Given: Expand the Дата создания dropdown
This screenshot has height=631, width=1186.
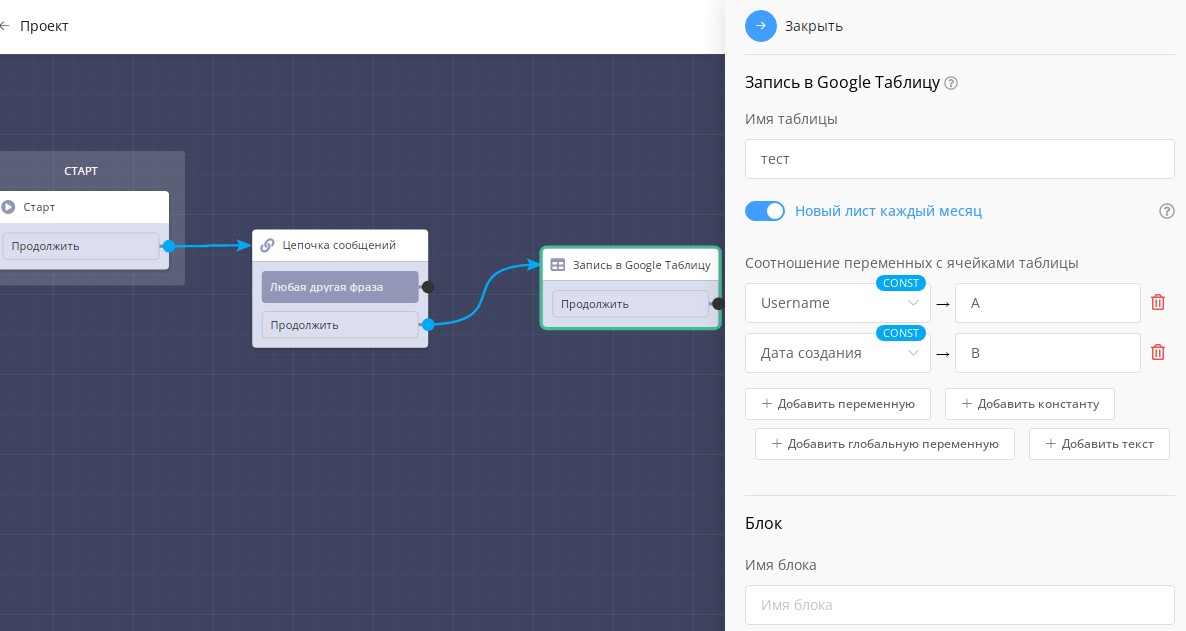Looking at the screenshot, I should (837, 352).
